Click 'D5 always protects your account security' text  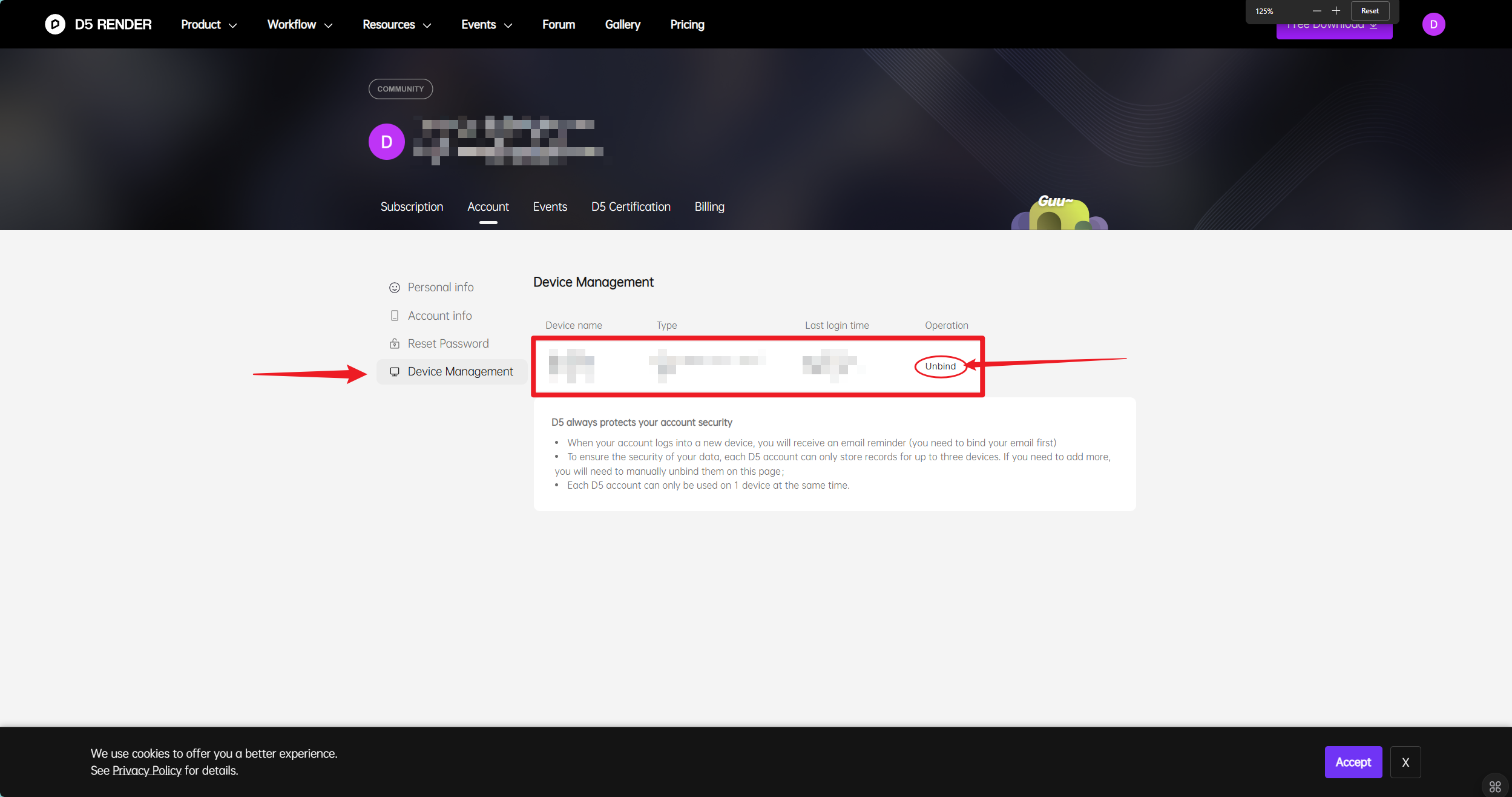(642, 422)
